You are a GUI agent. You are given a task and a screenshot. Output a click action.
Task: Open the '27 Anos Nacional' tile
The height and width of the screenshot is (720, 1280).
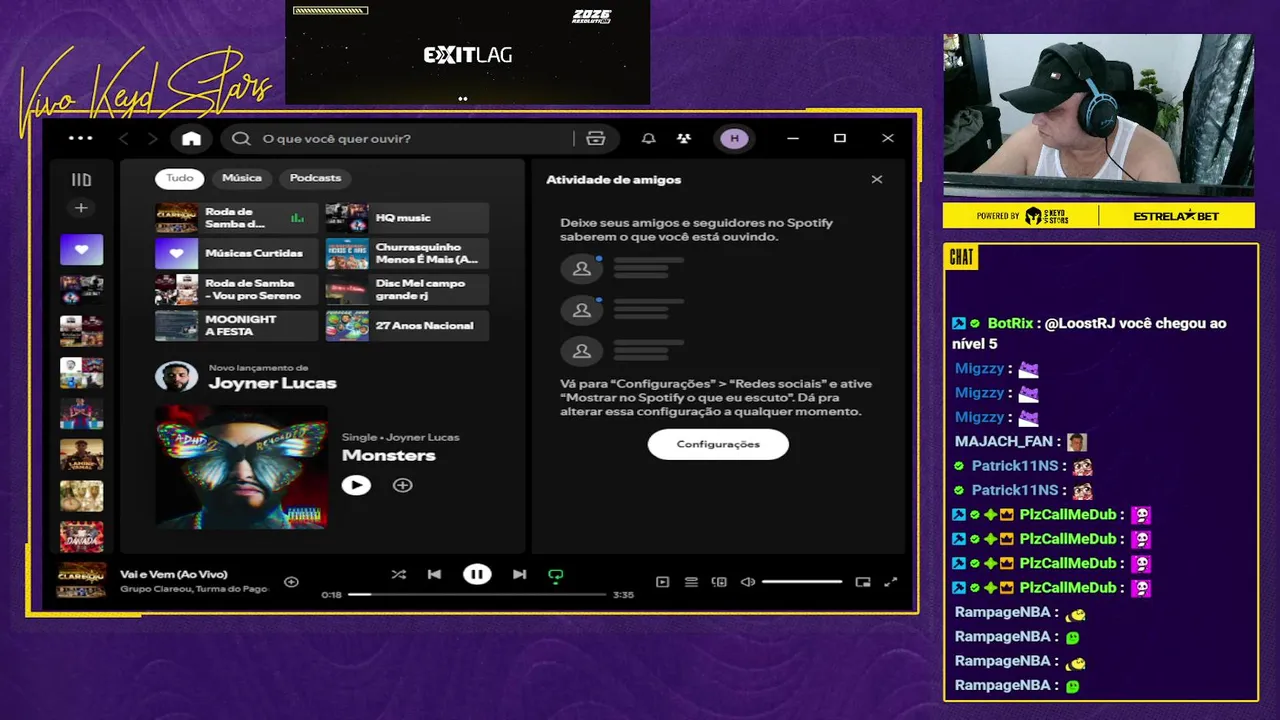(x=407, y=326)
